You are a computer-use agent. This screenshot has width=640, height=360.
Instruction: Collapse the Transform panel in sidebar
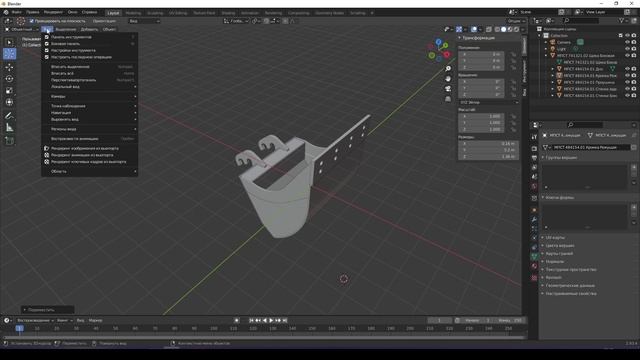coord(460,38)
